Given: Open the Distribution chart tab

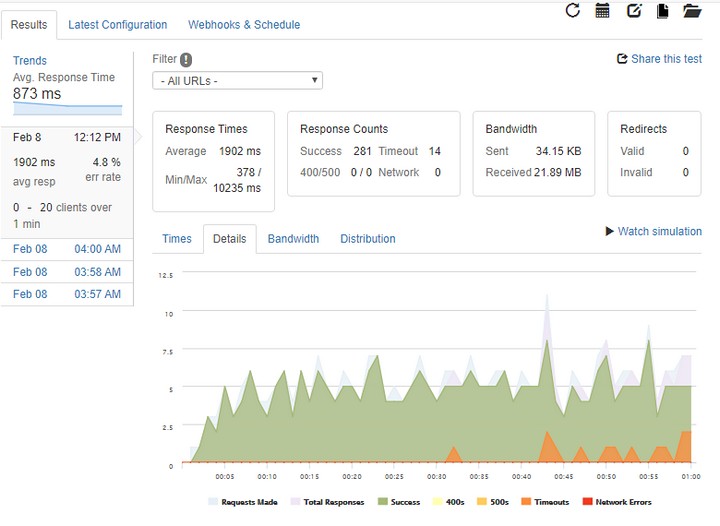Looking at the screenshot, I should [x=367, y=239].
